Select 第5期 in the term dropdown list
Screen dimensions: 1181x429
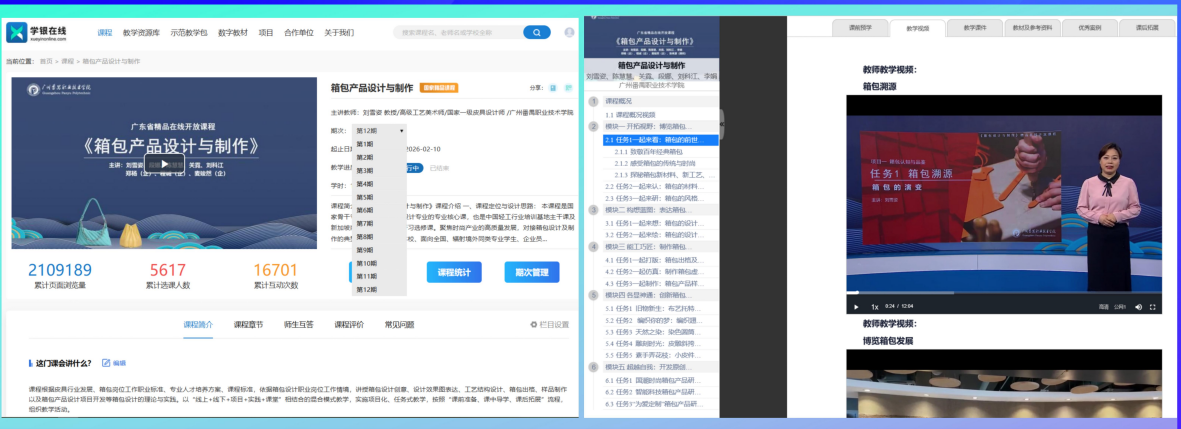(380, 197)
